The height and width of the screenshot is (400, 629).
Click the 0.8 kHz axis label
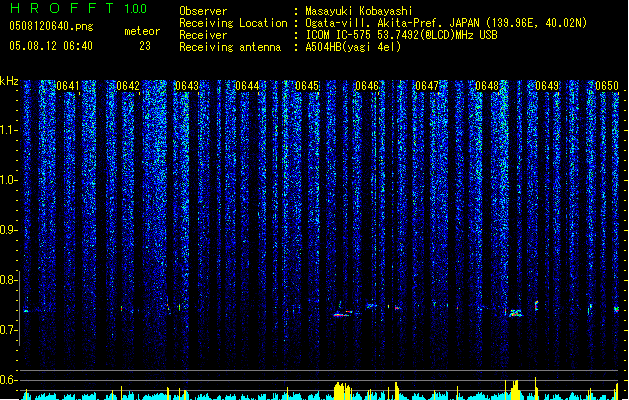click(9, 280)
